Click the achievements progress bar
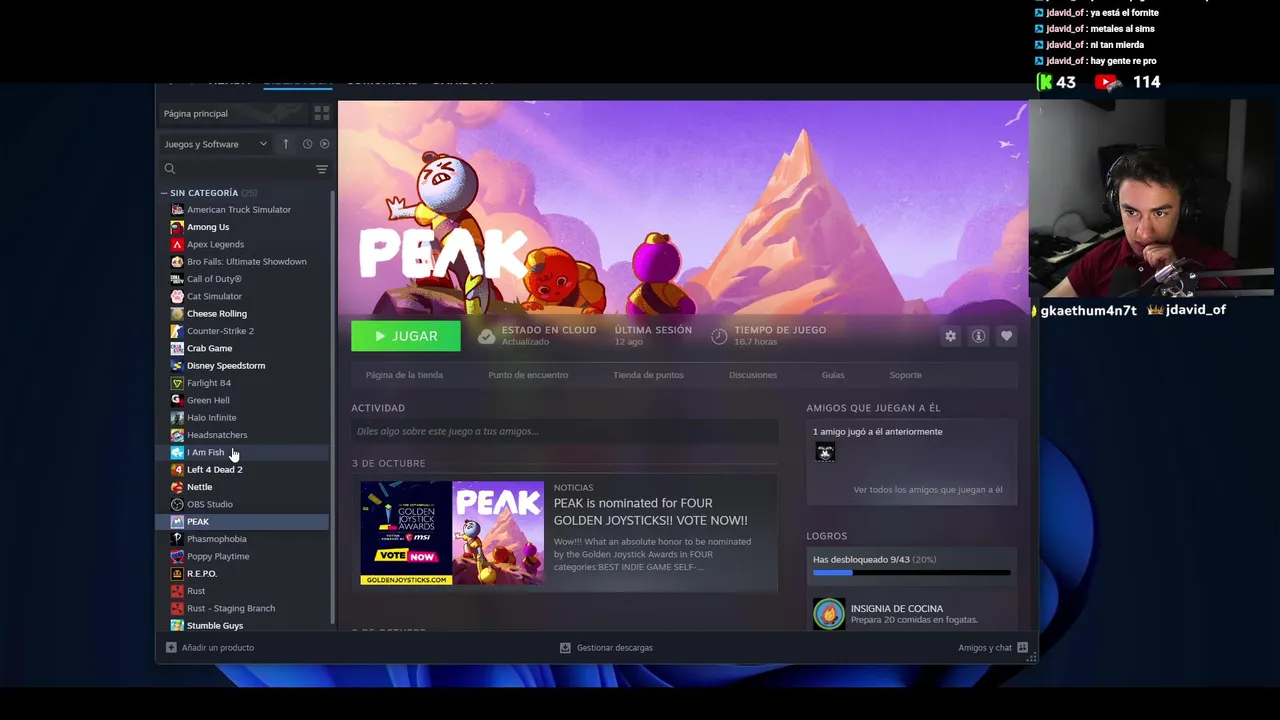 click(x=911, y=573)
